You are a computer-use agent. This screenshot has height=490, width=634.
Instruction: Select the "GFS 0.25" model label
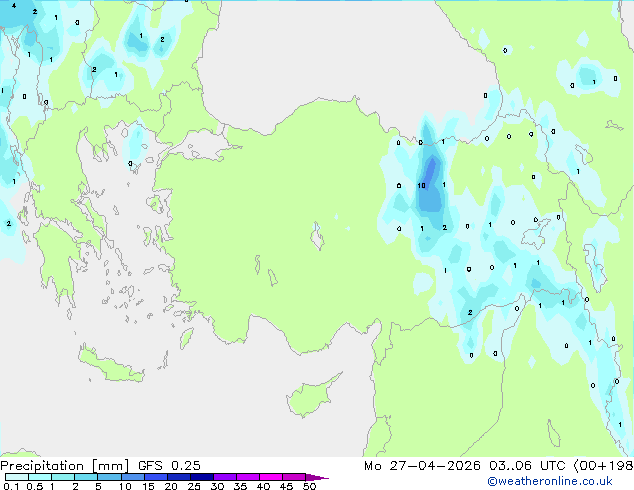[x=169, y=466]
